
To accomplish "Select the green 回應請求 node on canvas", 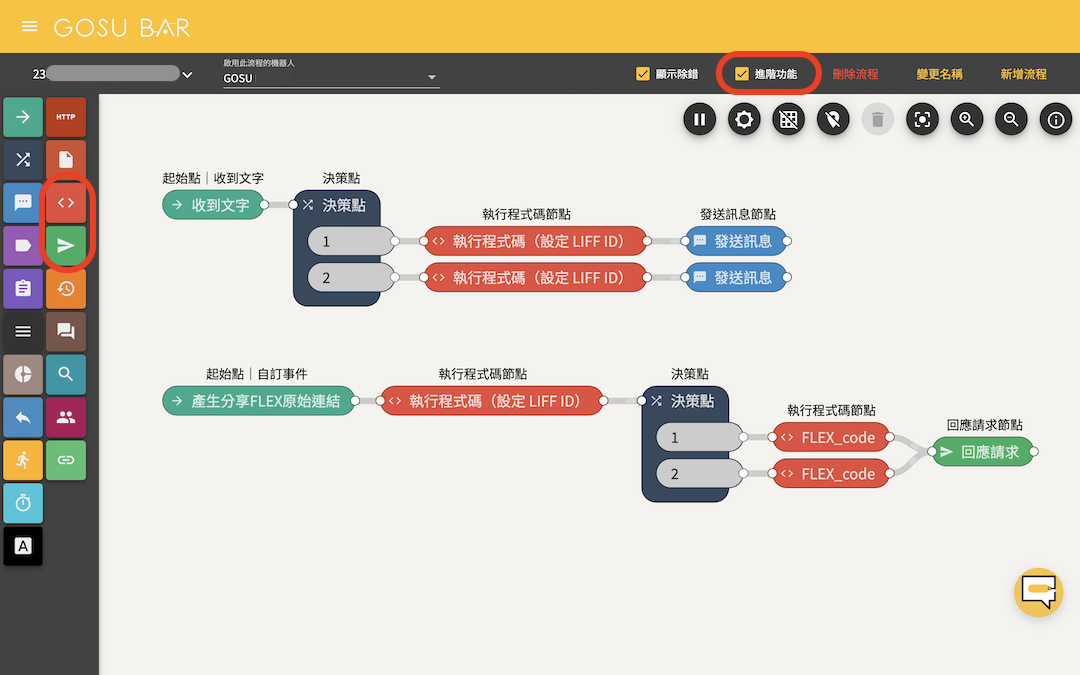I will pyautogui.click(x=983, y=452).
